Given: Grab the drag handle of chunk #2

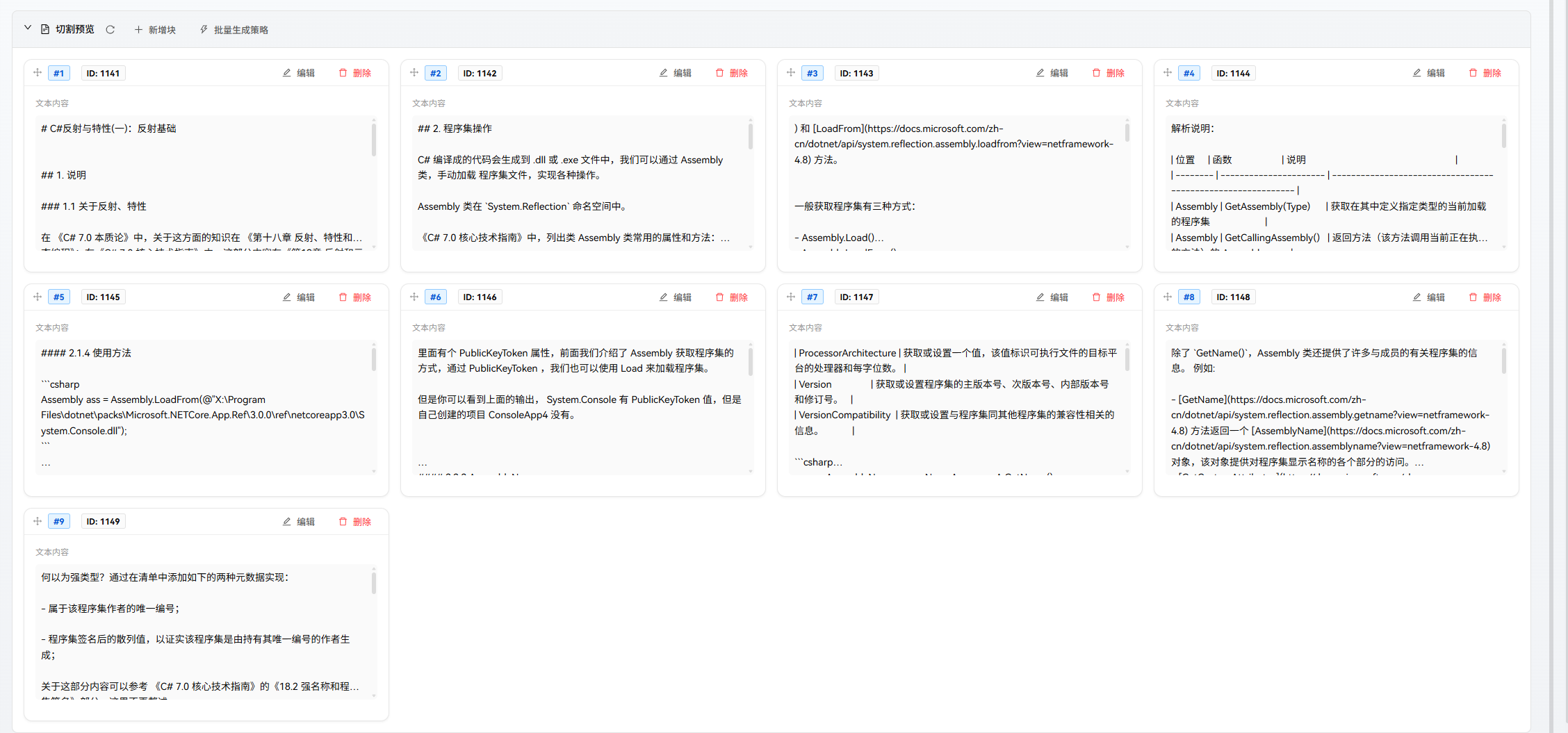Looking at the screenshot, I should (414, 73).
